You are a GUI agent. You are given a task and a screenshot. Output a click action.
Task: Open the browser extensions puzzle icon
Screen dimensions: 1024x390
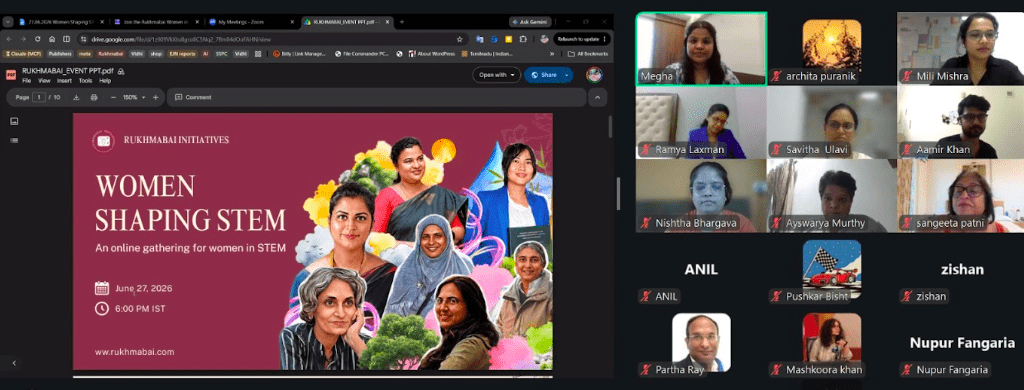coord(523,39)
